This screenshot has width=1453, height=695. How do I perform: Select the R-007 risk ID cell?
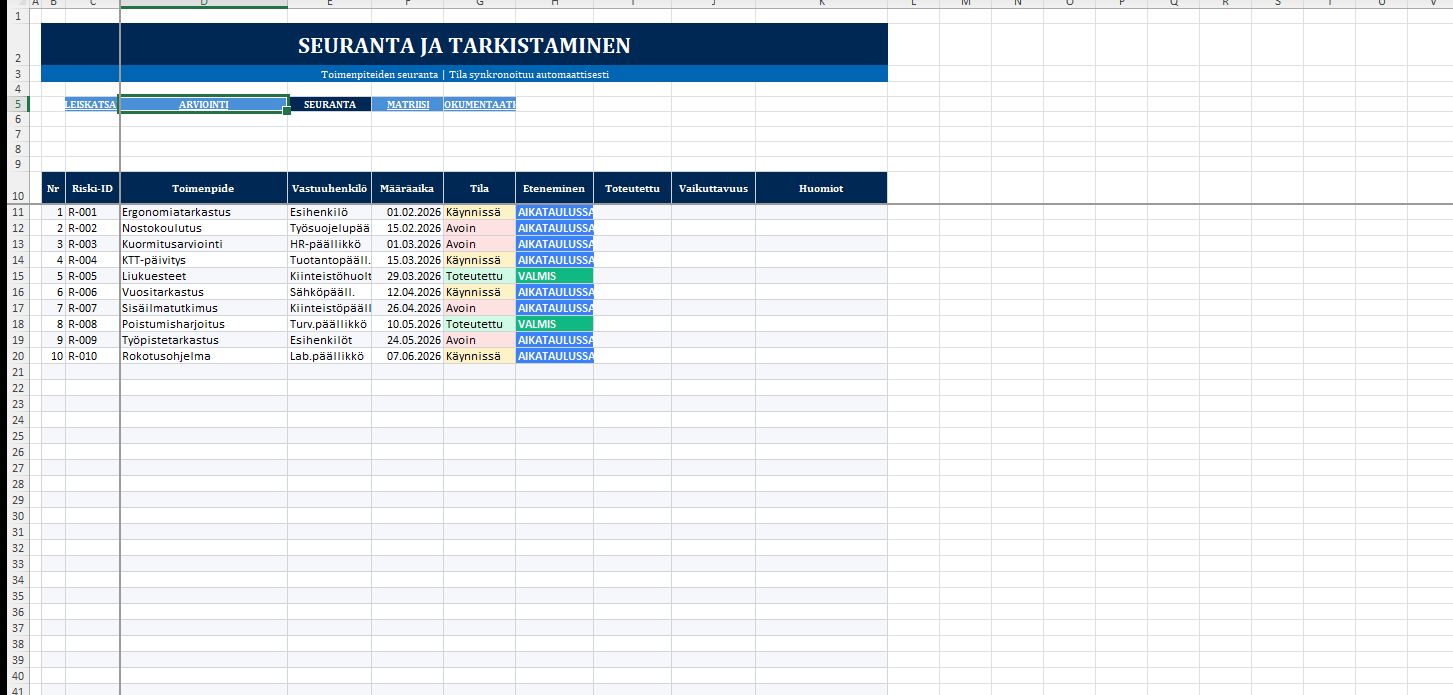[x=92, y=308]
